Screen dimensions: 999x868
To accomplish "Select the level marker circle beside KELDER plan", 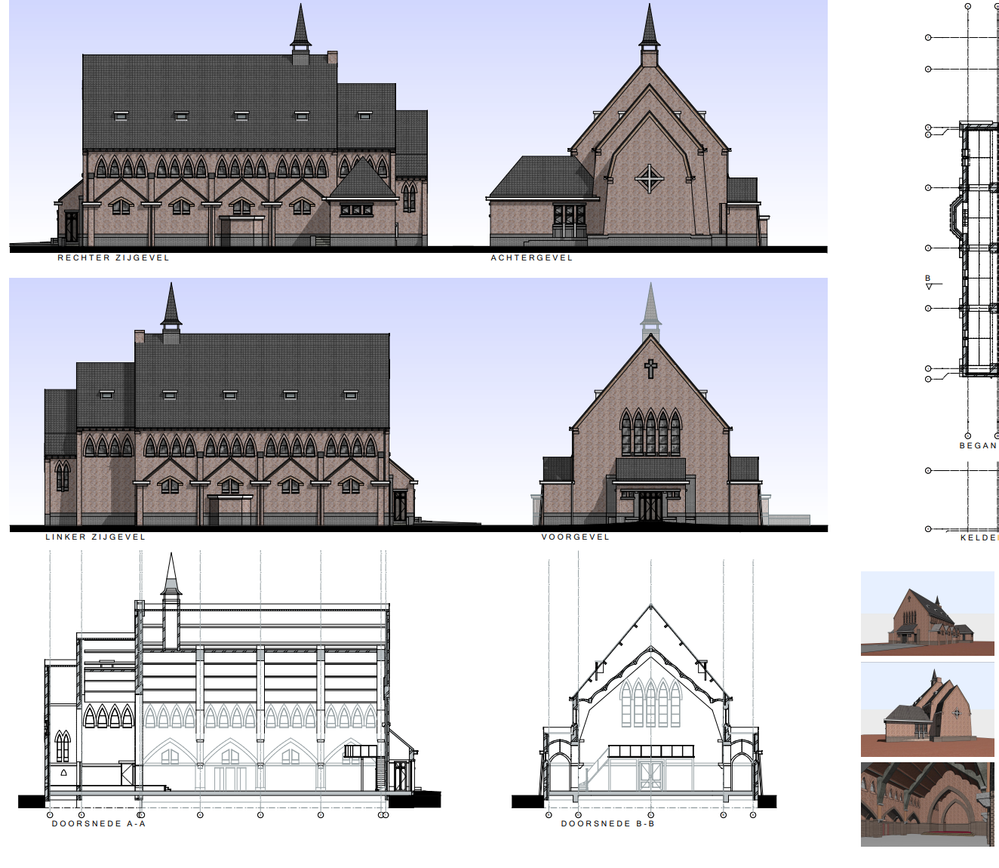I will [927, 528].
